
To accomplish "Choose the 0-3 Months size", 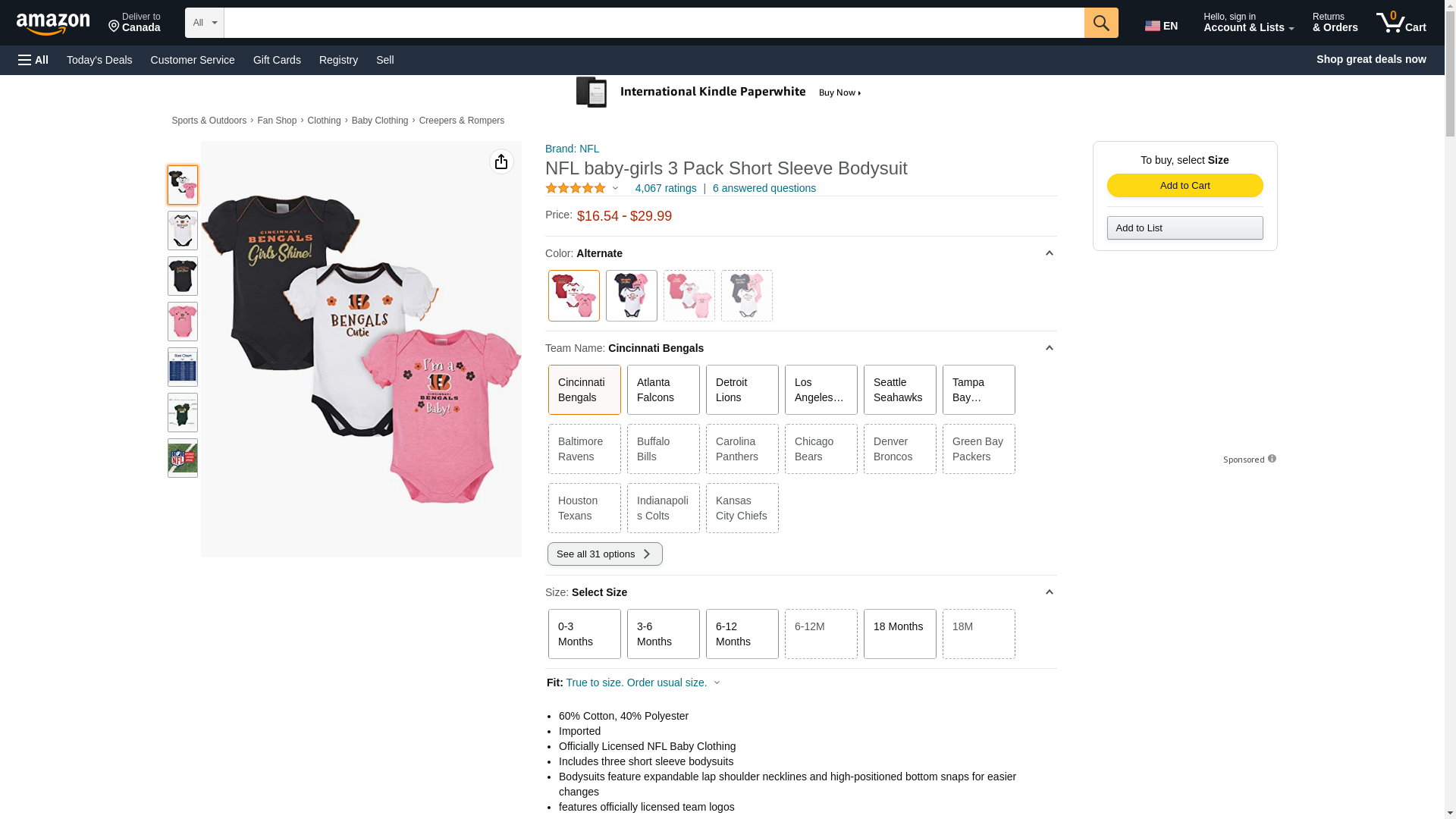I will [x=584, y=634].
